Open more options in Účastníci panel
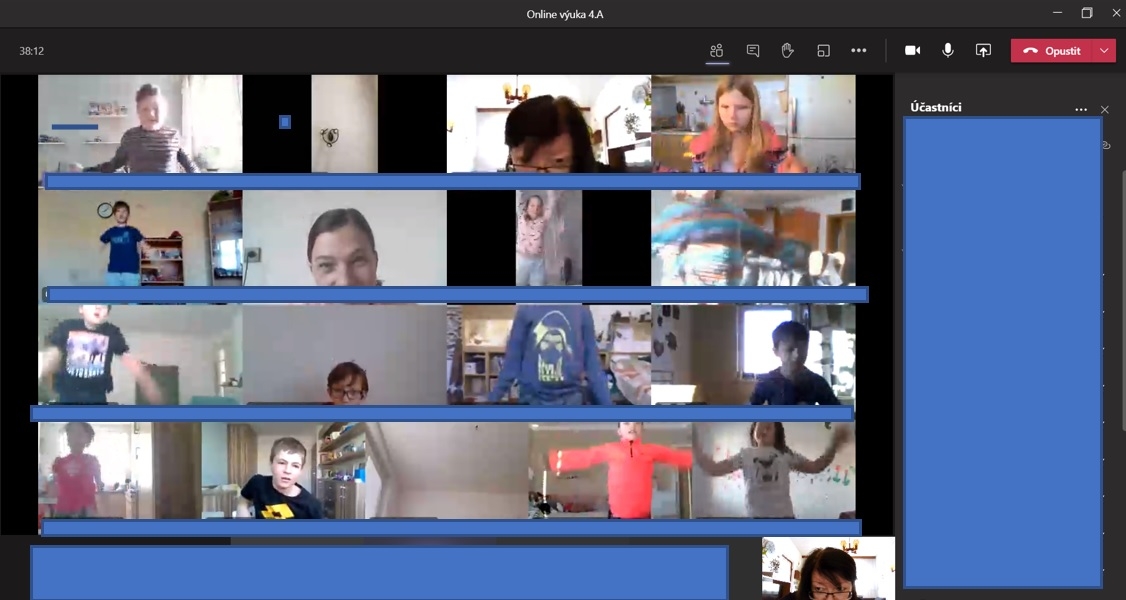Screen dimensions: 1126x600 coord(1081,110)
